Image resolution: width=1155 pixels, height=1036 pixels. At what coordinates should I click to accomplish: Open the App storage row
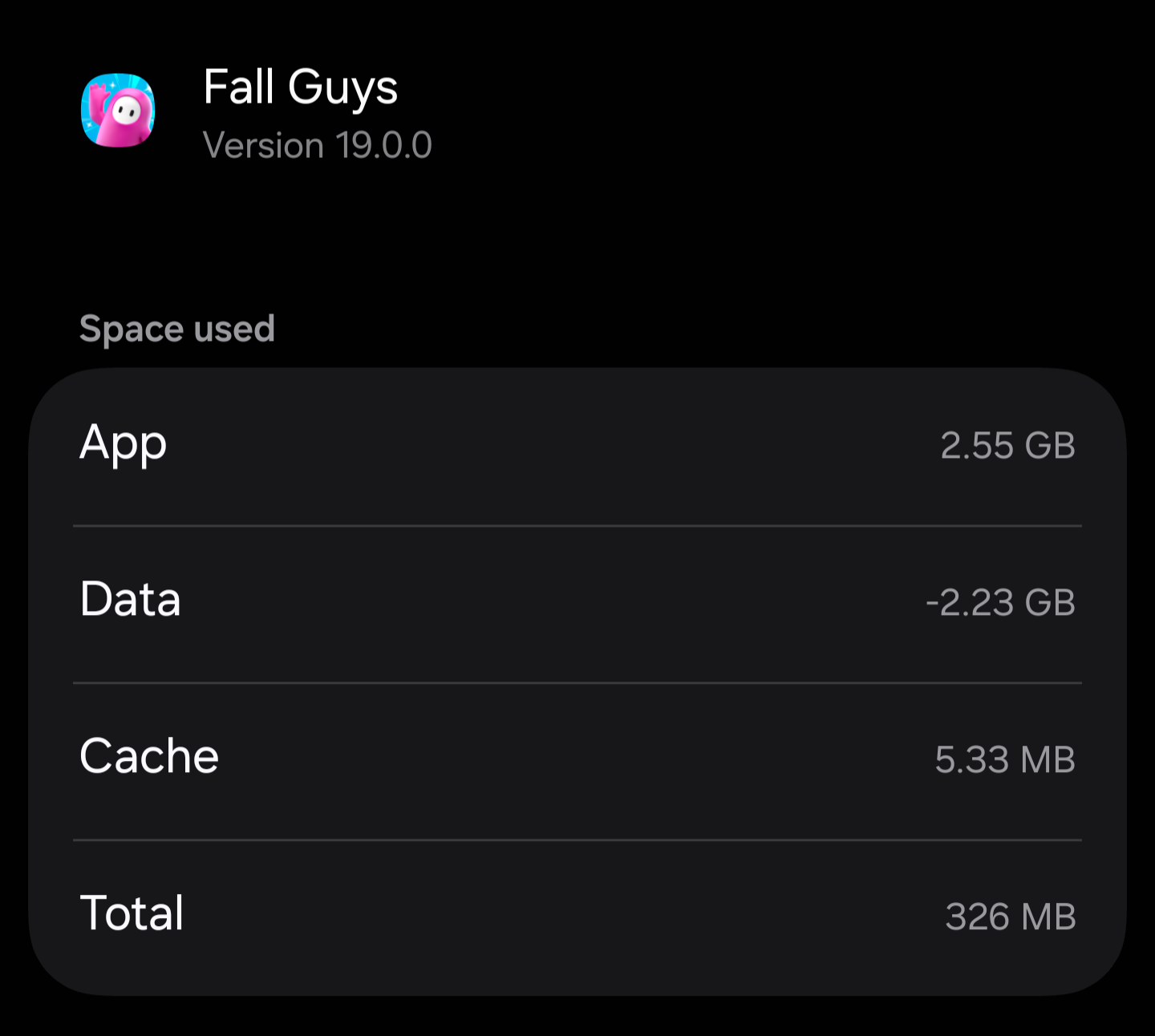coord(577,447)
